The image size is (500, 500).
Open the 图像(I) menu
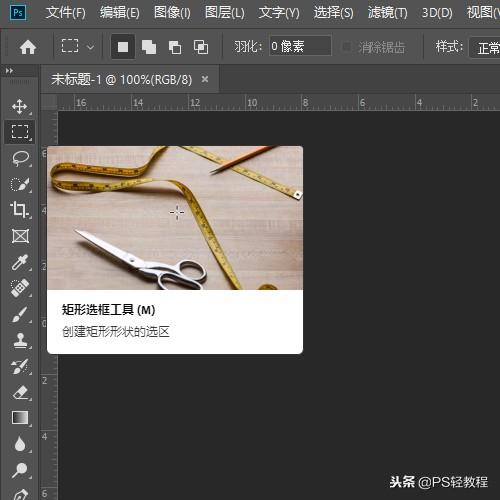[x=173, y=13]
